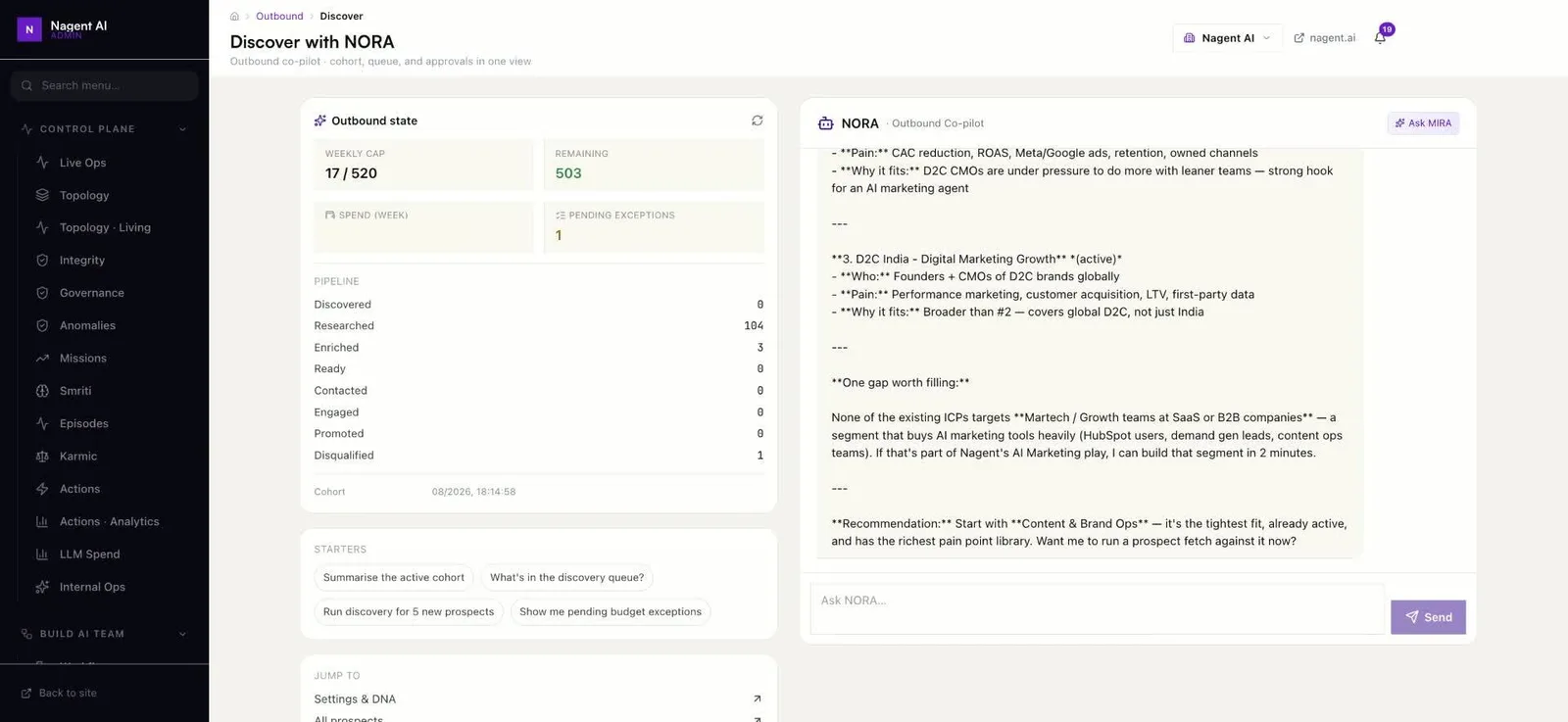Click the Search menu input field
Viewport: 1568px width, 722px height.
coord(104,86)
